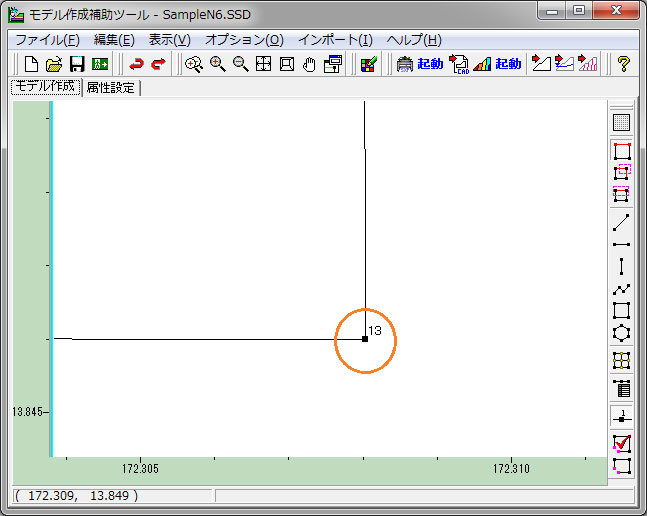Image resolution: width=647 pixels, height=516 pixels.
Task: Select the zoom area magnifier tool
Action: click(194, 64)
